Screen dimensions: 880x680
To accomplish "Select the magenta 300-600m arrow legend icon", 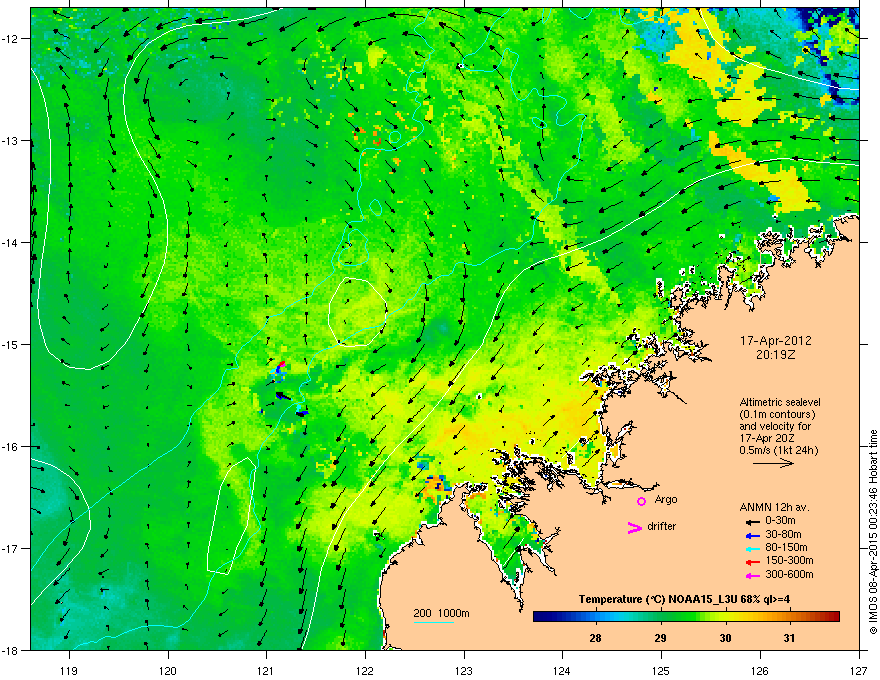I will coord(752,575).
